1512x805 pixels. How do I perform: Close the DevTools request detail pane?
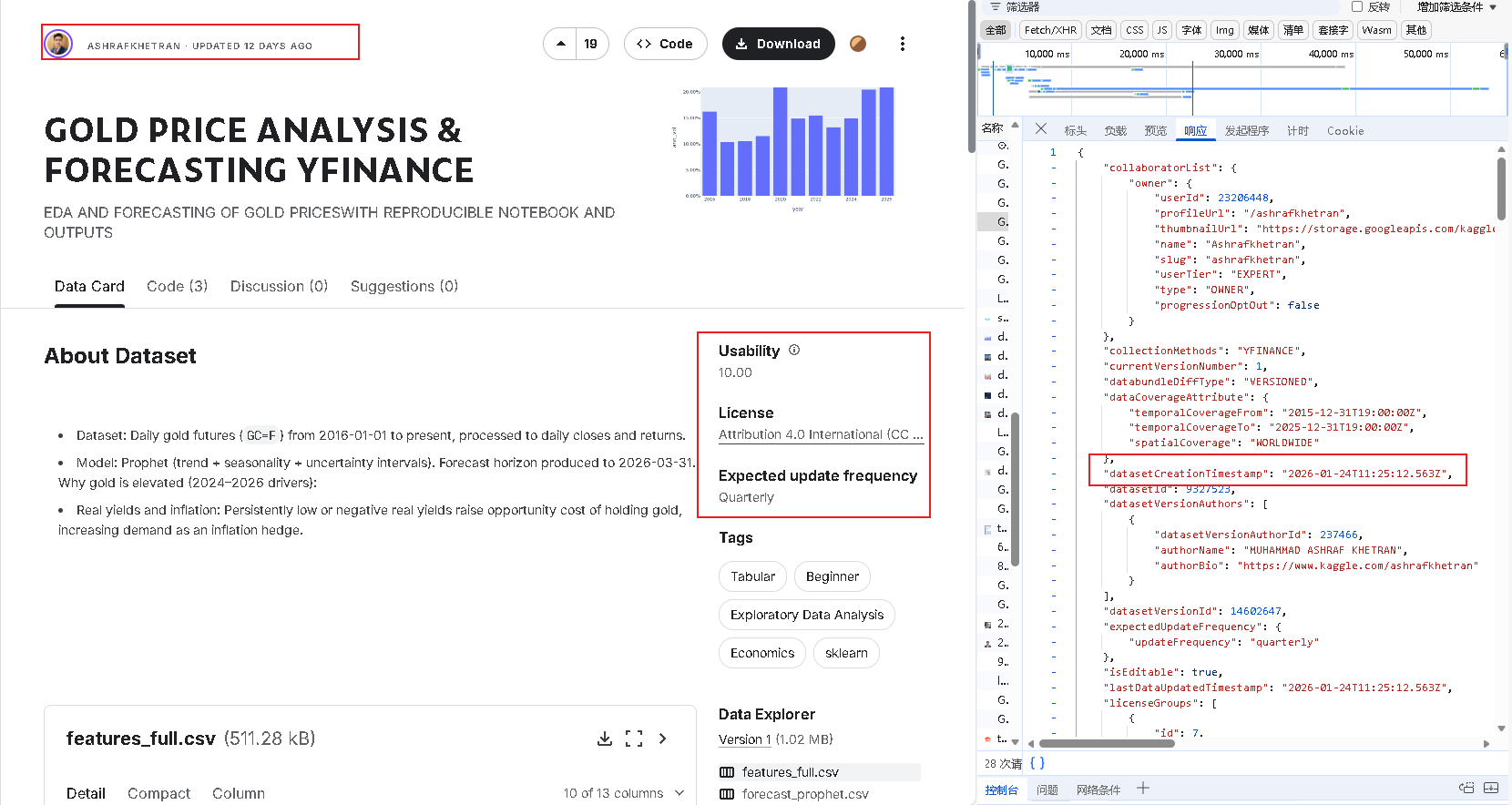pos(1041,129)
